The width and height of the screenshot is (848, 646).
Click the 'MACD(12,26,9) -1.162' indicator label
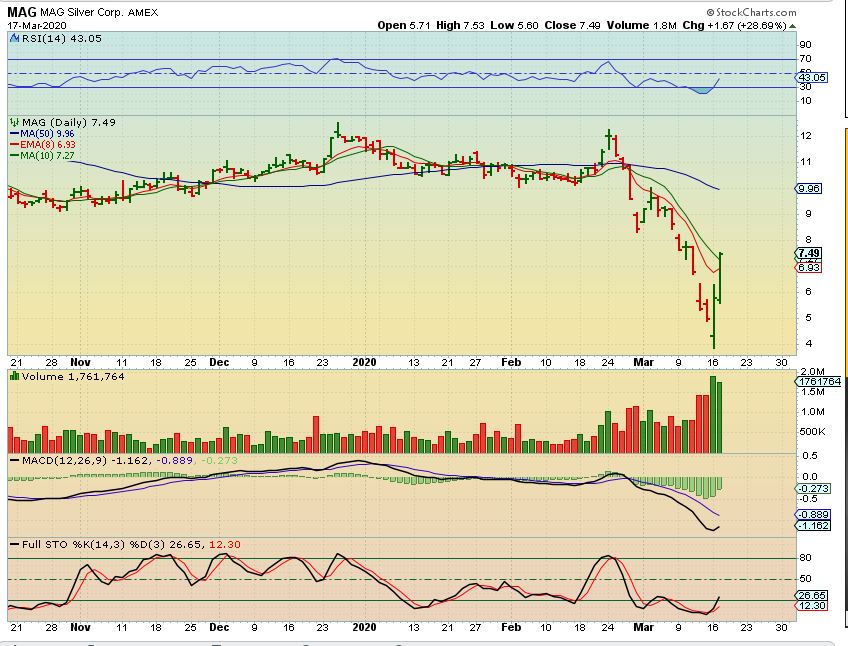pos(85,460)
